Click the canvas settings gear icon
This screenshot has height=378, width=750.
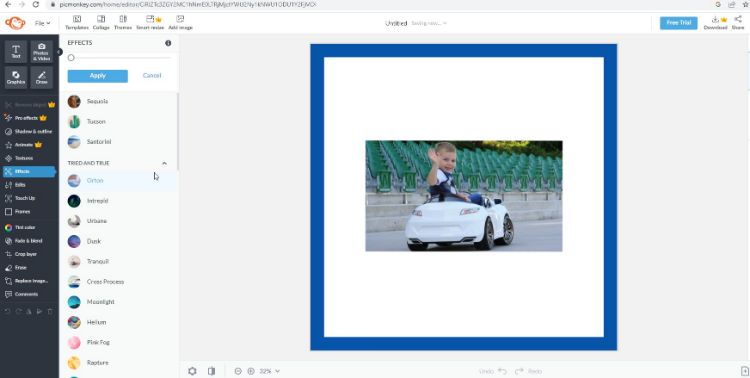pos(192,371)
